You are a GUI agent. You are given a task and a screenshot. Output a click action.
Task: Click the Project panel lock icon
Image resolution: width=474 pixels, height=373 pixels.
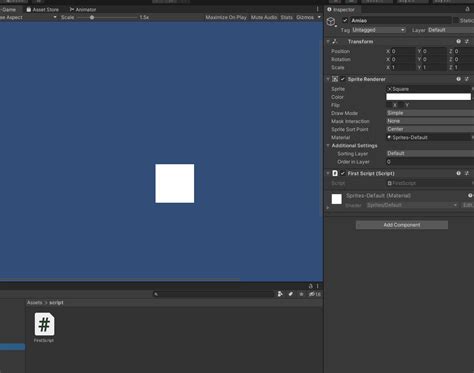click(311, 286)
